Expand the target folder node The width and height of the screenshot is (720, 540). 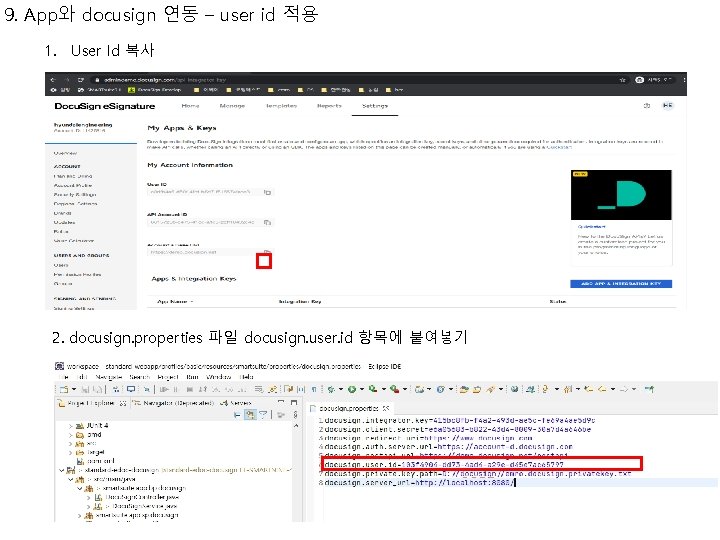point(71,453)
